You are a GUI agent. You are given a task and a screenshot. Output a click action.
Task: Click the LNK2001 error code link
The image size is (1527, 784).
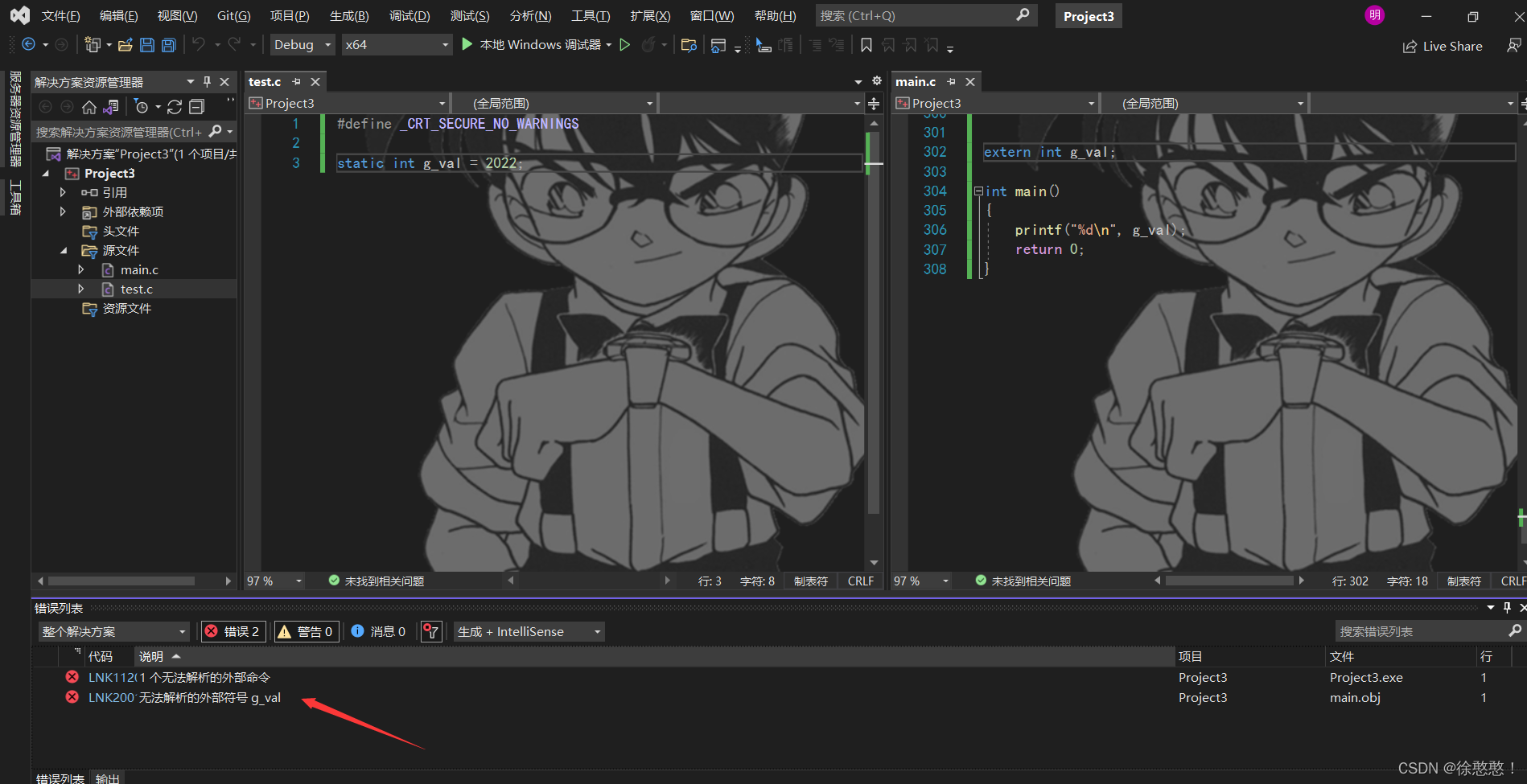point(112,698)
